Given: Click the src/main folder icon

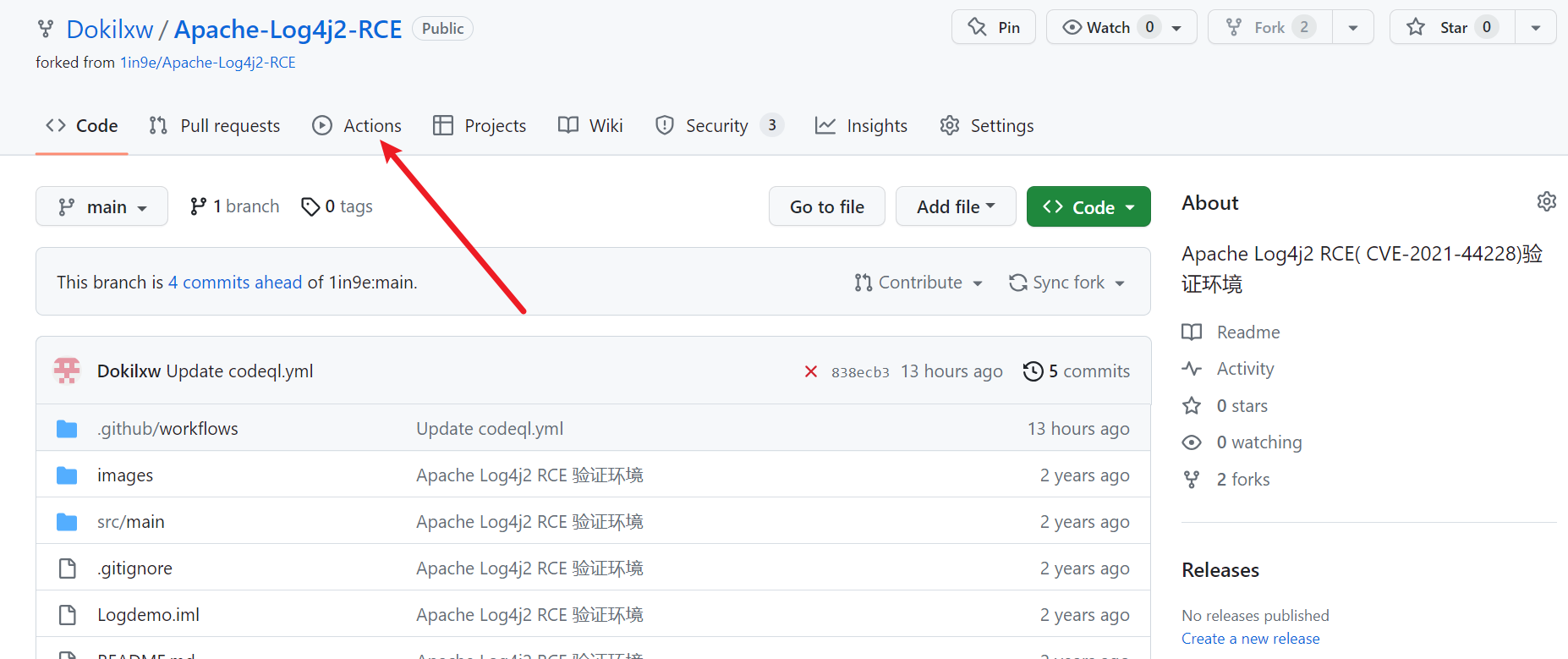Looking at the screenshot, I should (x=67, y=522).
